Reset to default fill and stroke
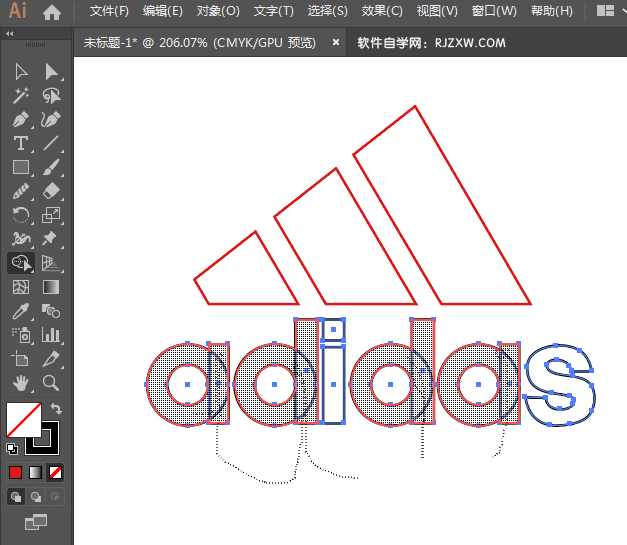 tap(12, 449)
